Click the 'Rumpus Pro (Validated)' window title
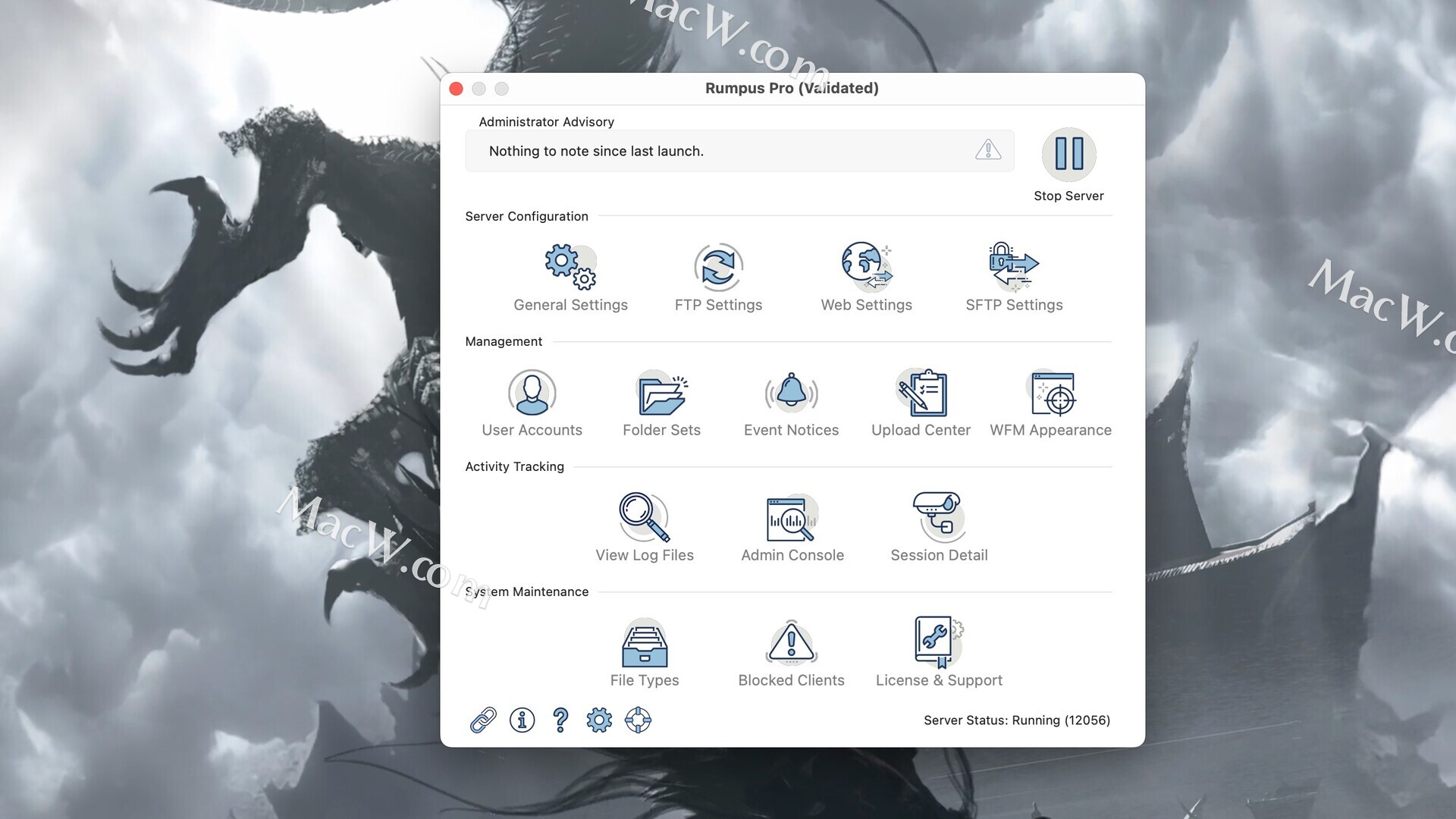 [792, 88]
